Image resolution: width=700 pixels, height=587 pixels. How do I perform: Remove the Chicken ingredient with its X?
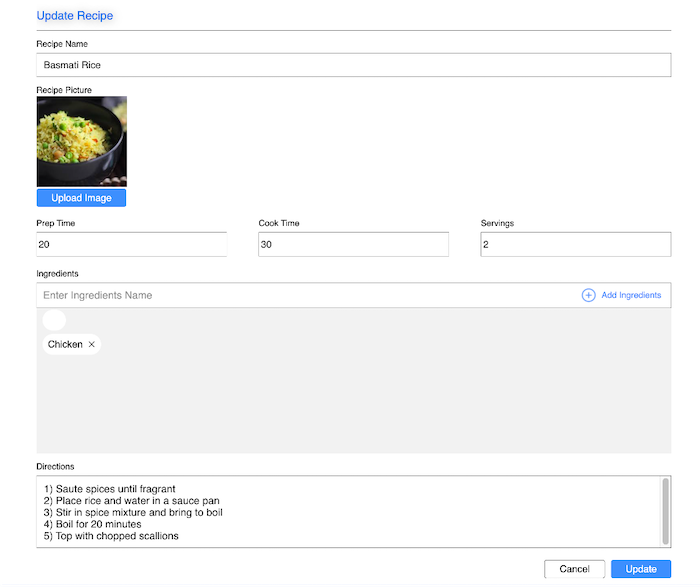coord(92,344)
